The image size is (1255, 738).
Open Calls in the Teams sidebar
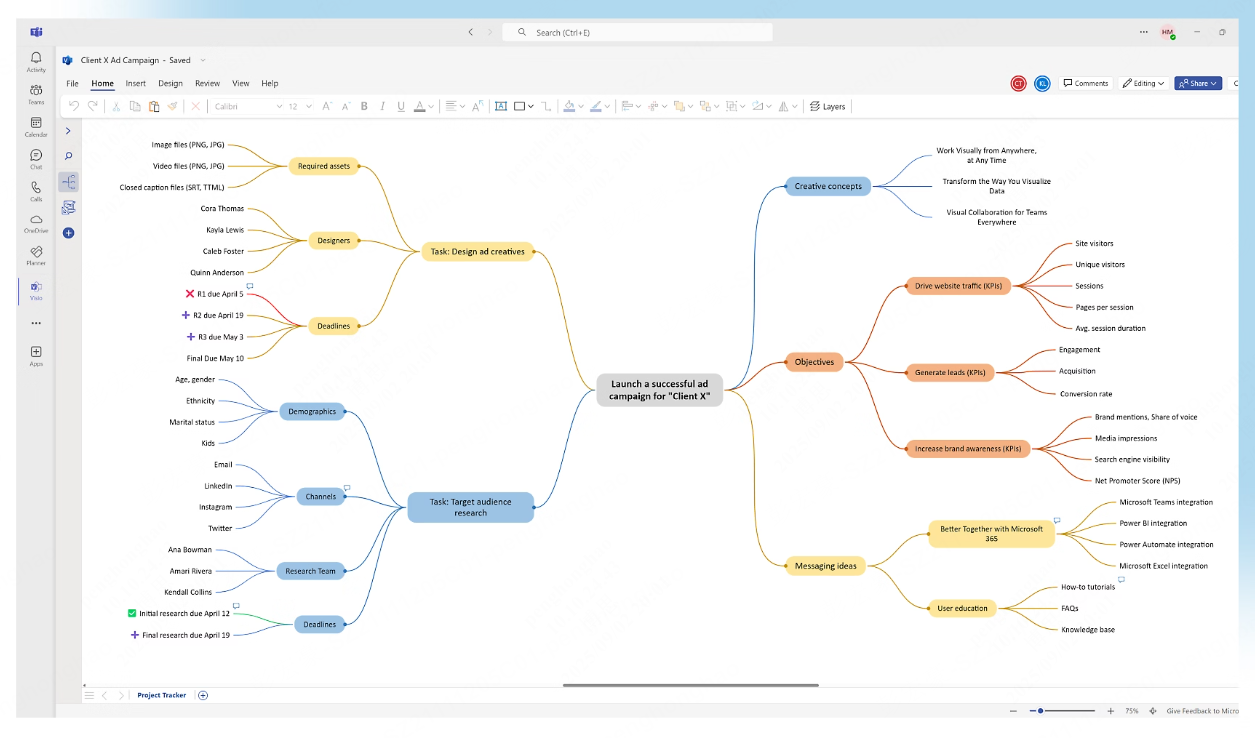[36, 191]
